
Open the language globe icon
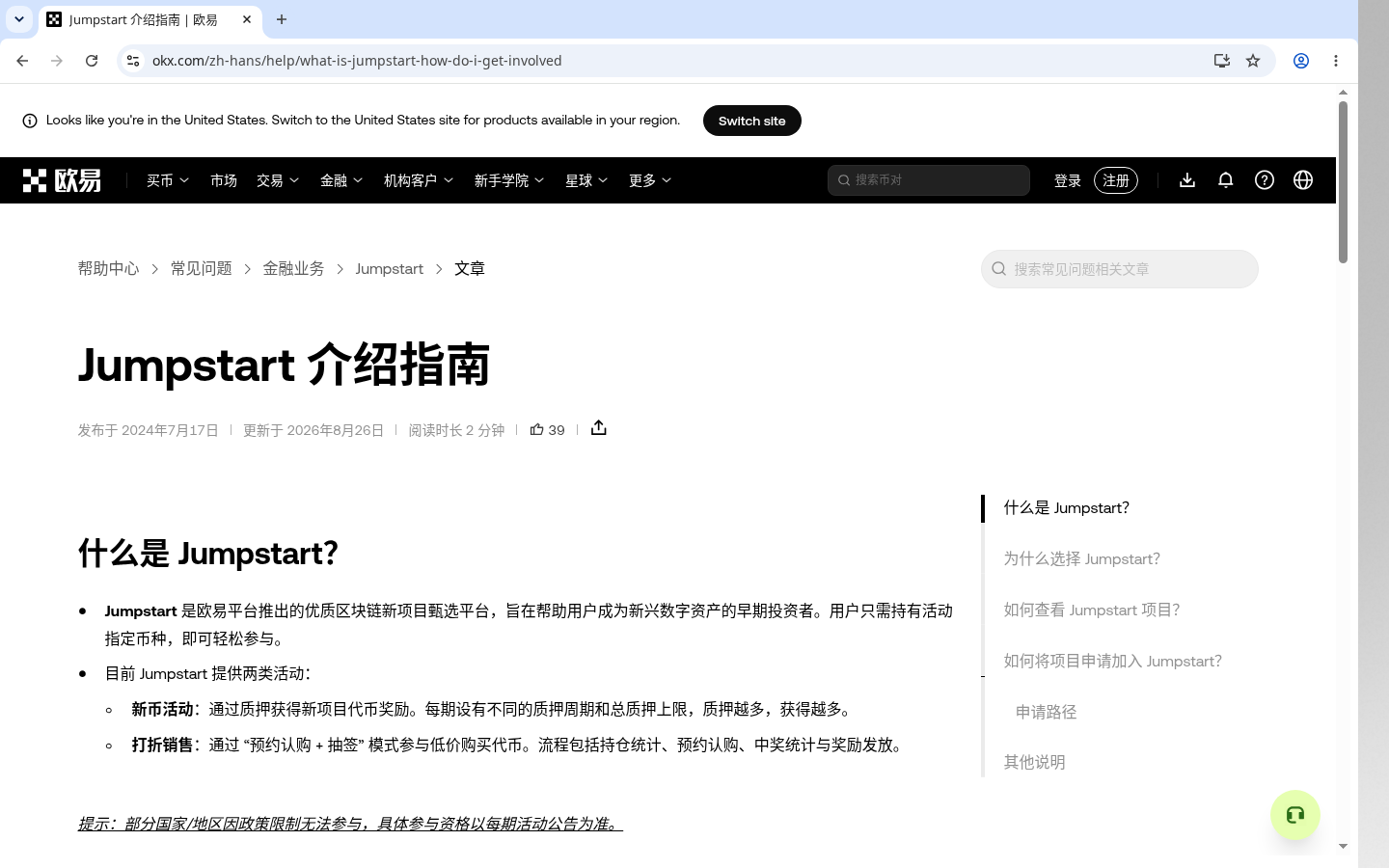[x=1303, y=180]
